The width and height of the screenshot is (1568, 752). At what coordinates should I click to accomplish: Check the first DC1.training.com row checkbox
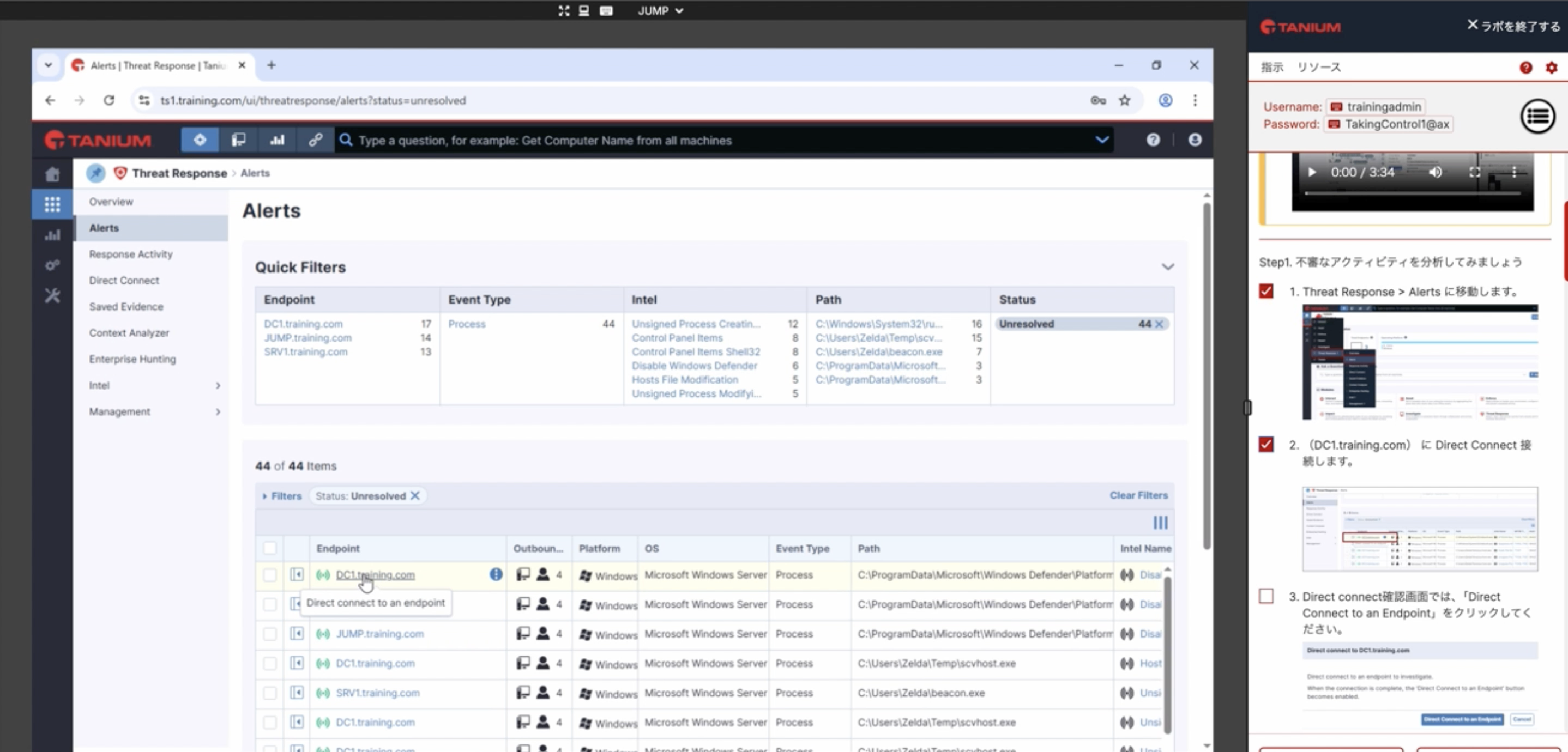tap(270, 575)
